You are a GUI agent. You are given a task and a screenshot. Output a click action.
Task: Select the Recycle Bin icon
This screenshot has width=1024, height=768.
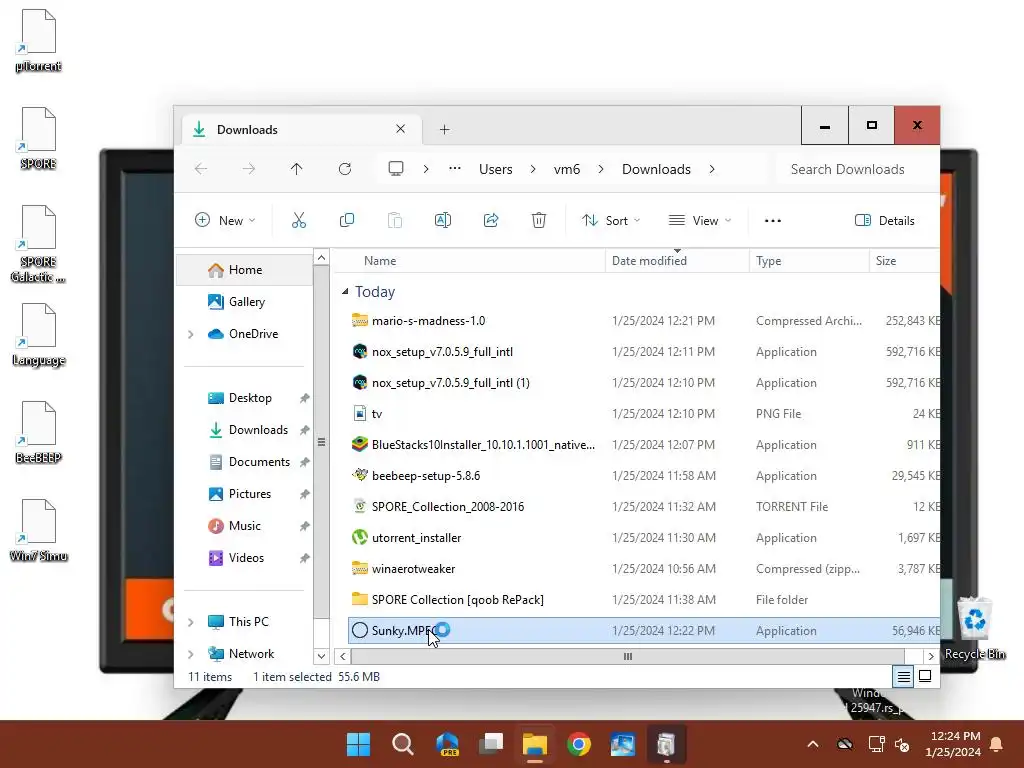pos(974,628)
